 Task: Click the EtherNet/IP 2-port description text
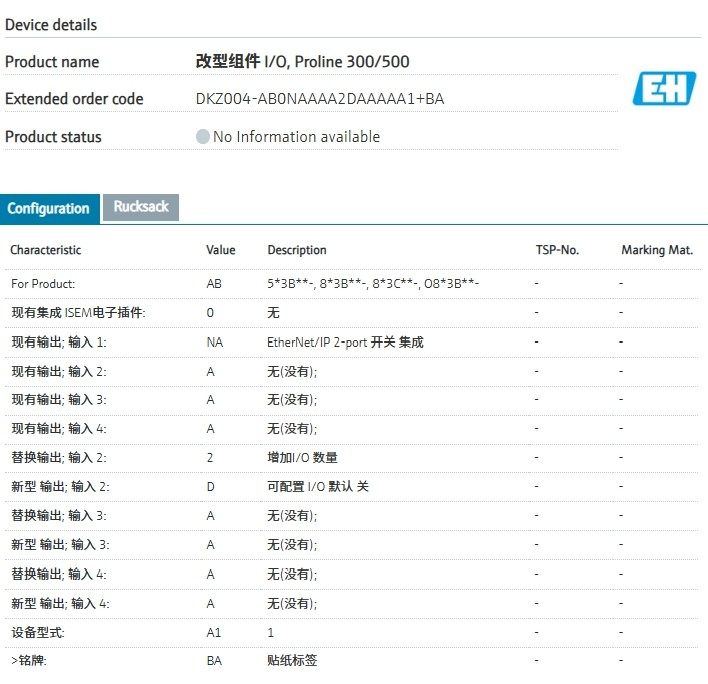[x=345, y=342]
